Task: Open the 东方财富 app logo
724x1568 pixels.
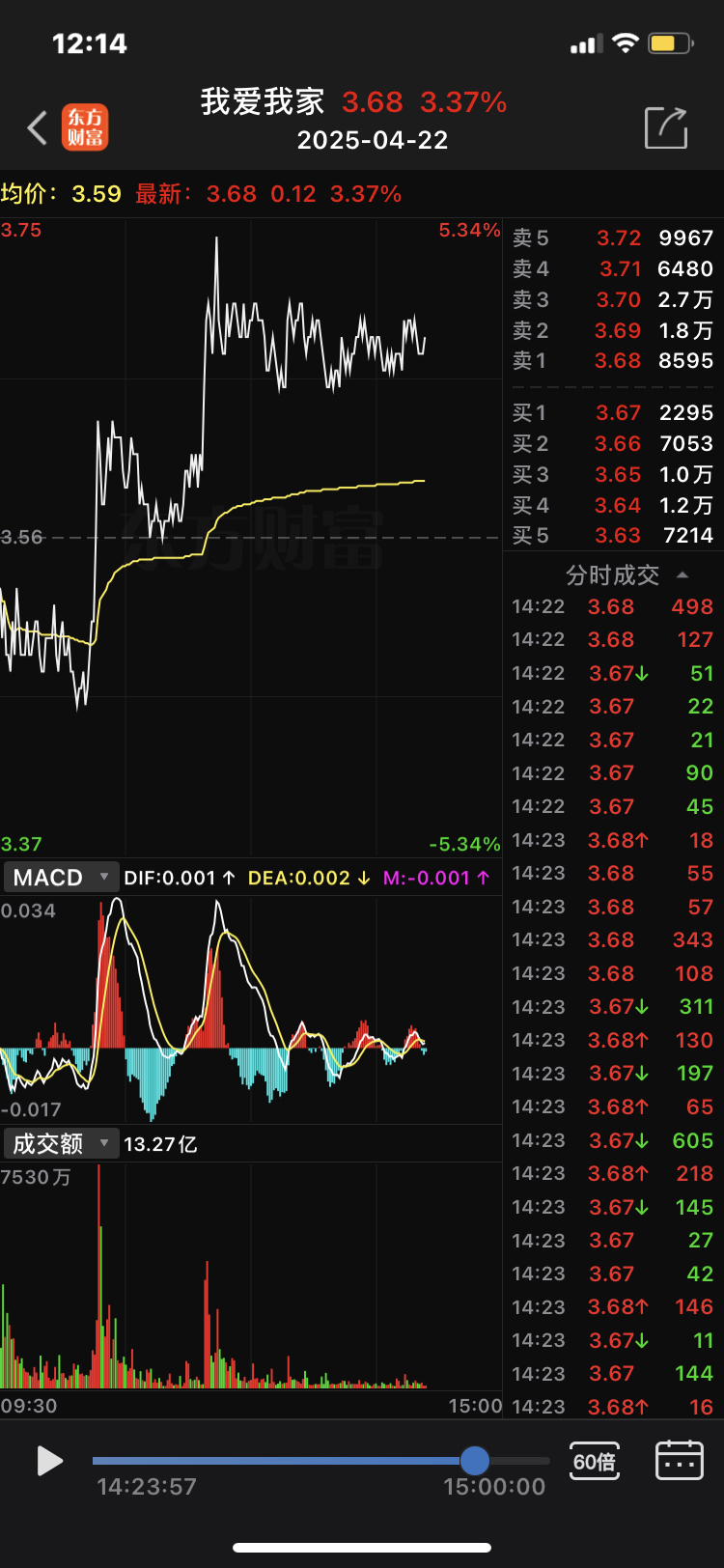Action: (85, 127)
